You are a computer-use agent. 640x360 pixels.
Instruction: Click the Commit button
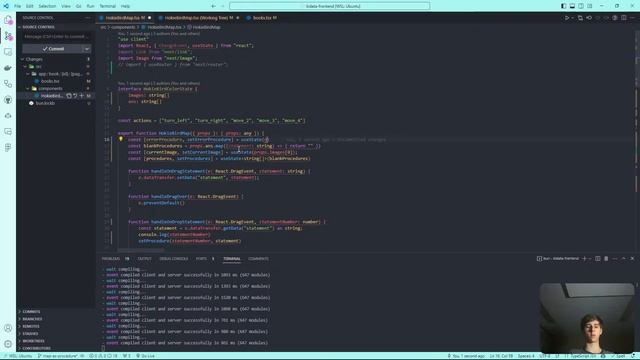(x=53, y=49)
